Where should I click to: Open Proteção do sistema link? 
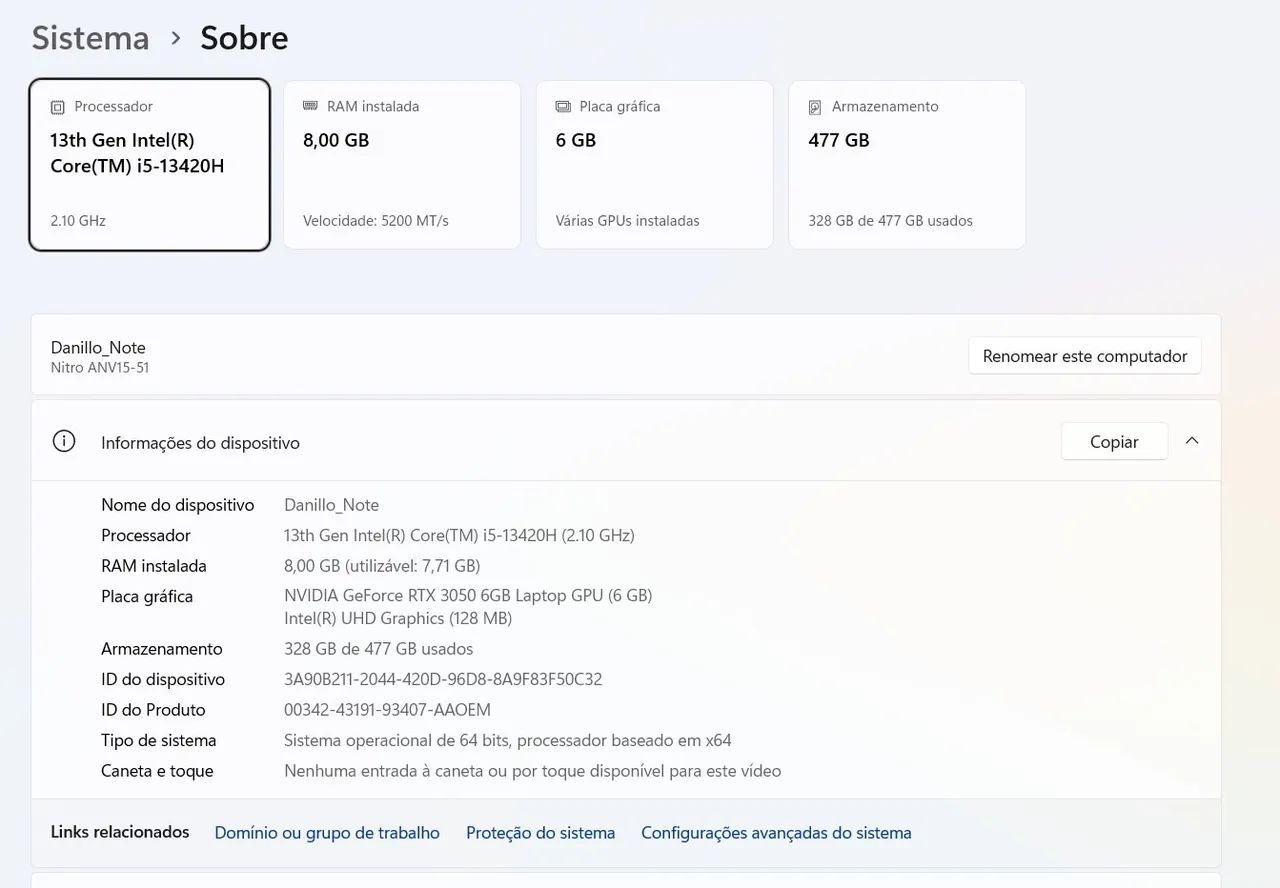click(540, 833)
